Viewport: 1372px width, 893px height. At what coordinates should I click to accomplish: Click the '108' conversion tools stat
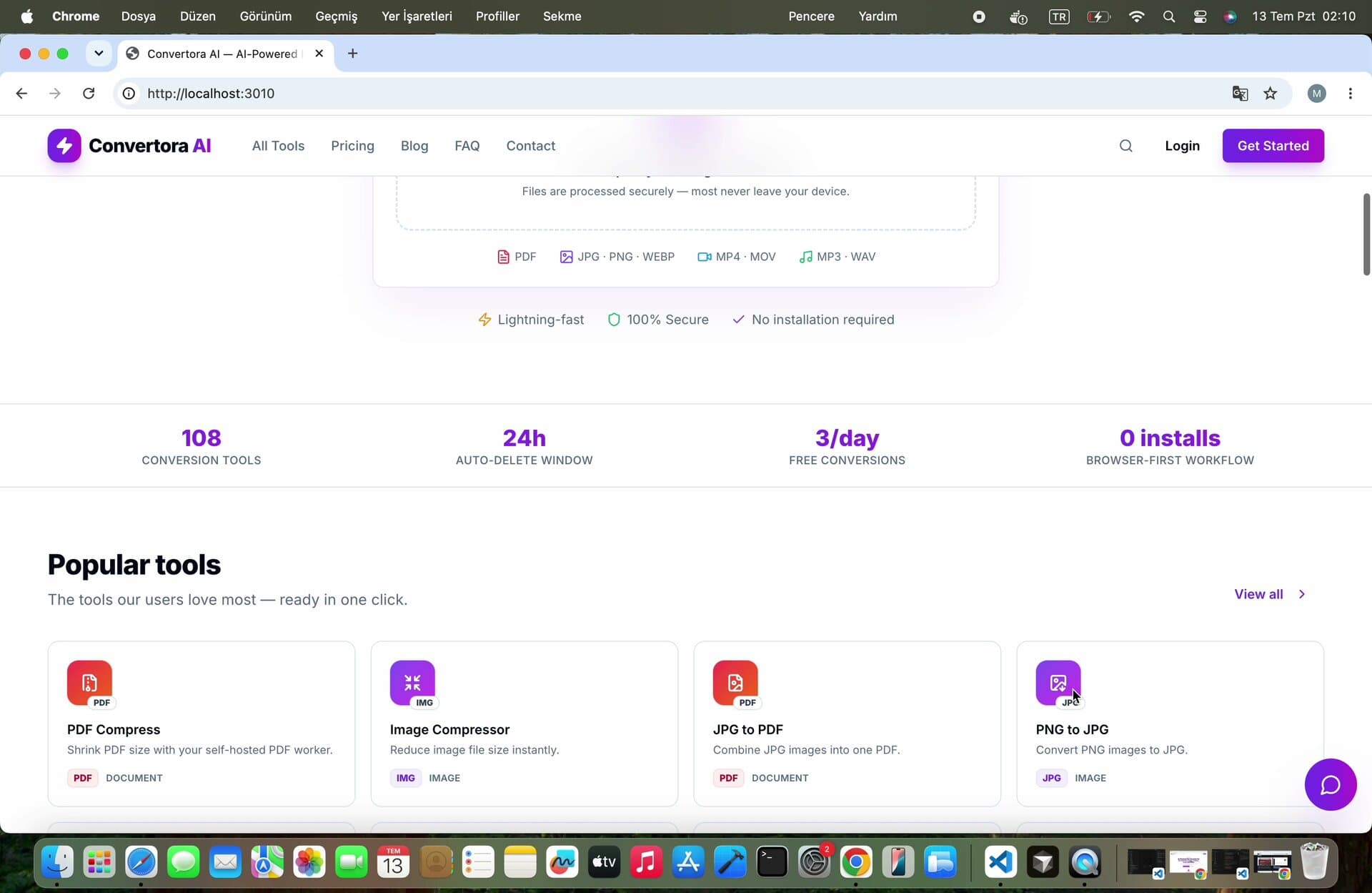click(202, 438)
